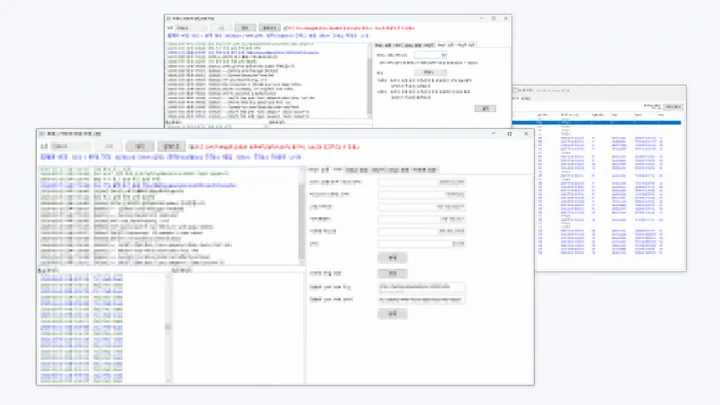
Task: Click the button at the rear settings panel's lower right
Action: (485, 108)
